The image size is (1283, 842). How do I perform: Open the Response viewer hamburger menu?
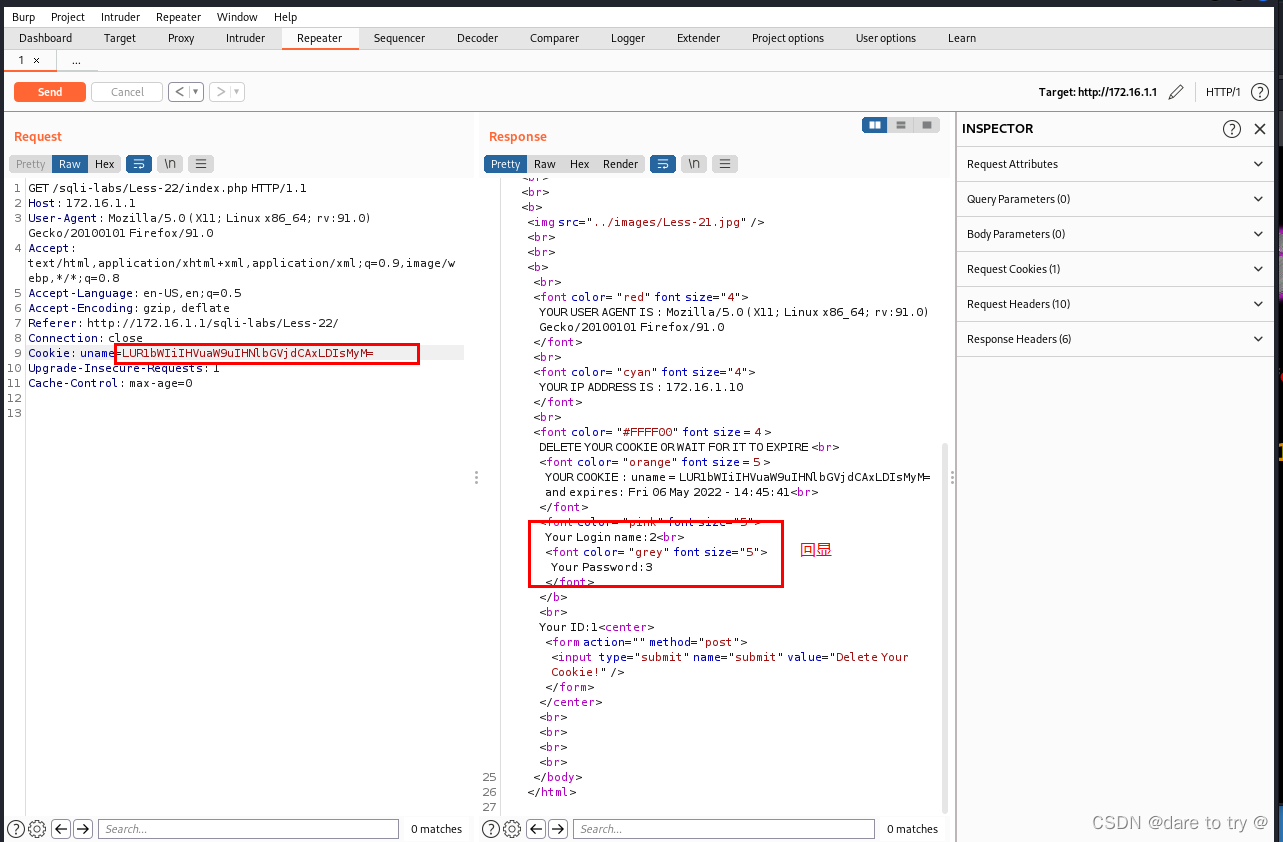tap(725, 164)
